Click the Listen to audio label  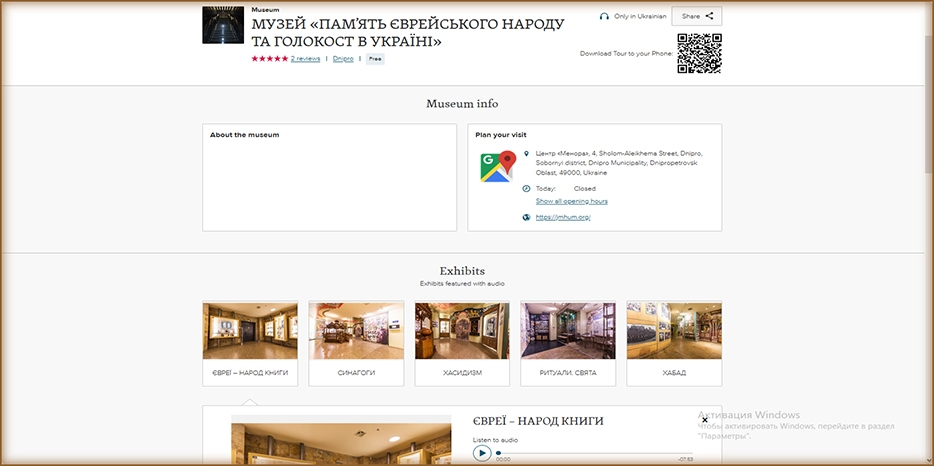pos(495,440)
